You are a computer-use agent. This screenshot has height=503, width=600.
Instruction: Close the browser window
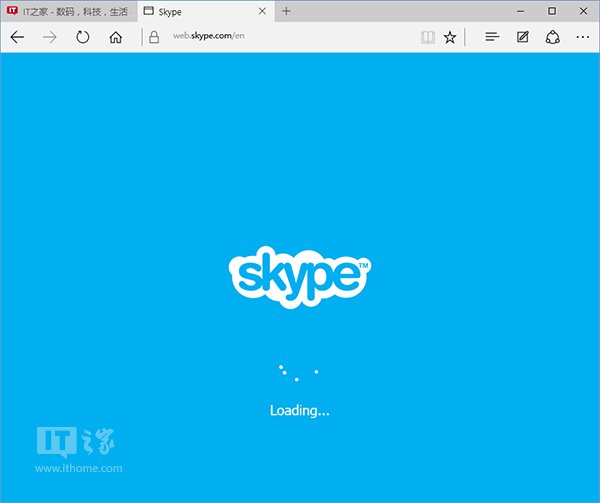pos(583,11)
